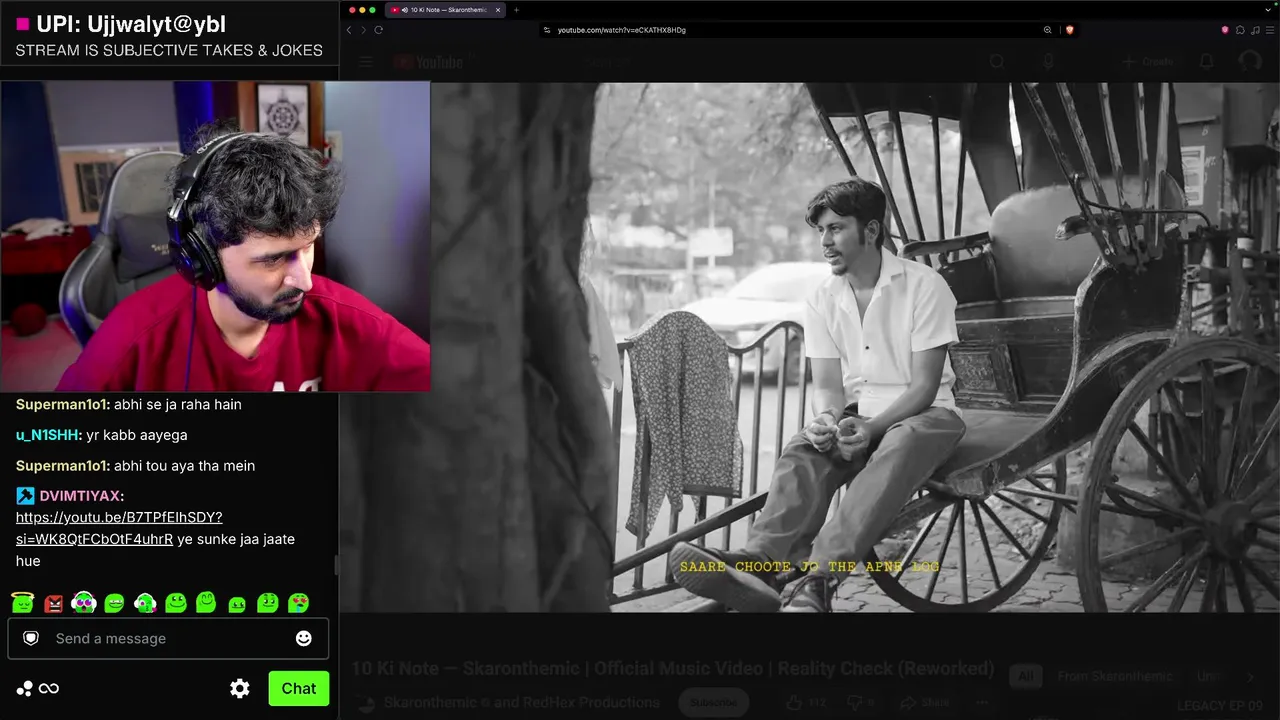Screen dimensions: 1280x720
Task: Open YouTube notifications bell
Action: 1207,62
